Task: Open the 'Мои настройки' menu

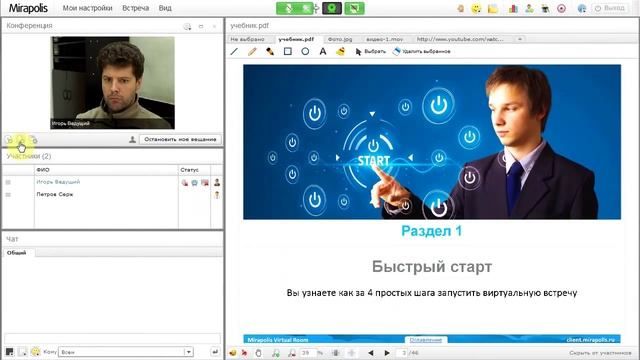Action: point(87,8)
